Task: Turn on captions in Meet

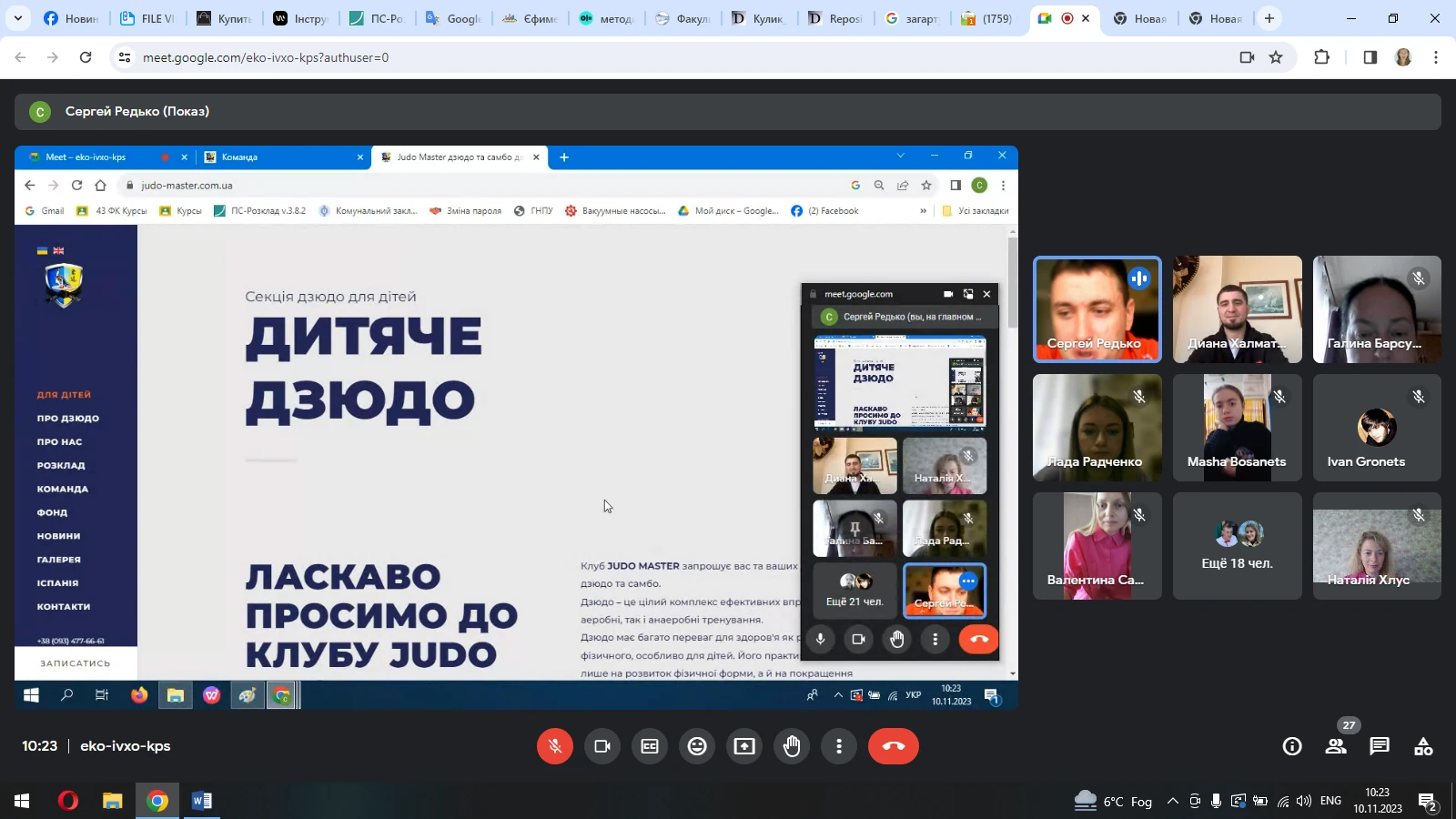Action: (x=650, y=746)
